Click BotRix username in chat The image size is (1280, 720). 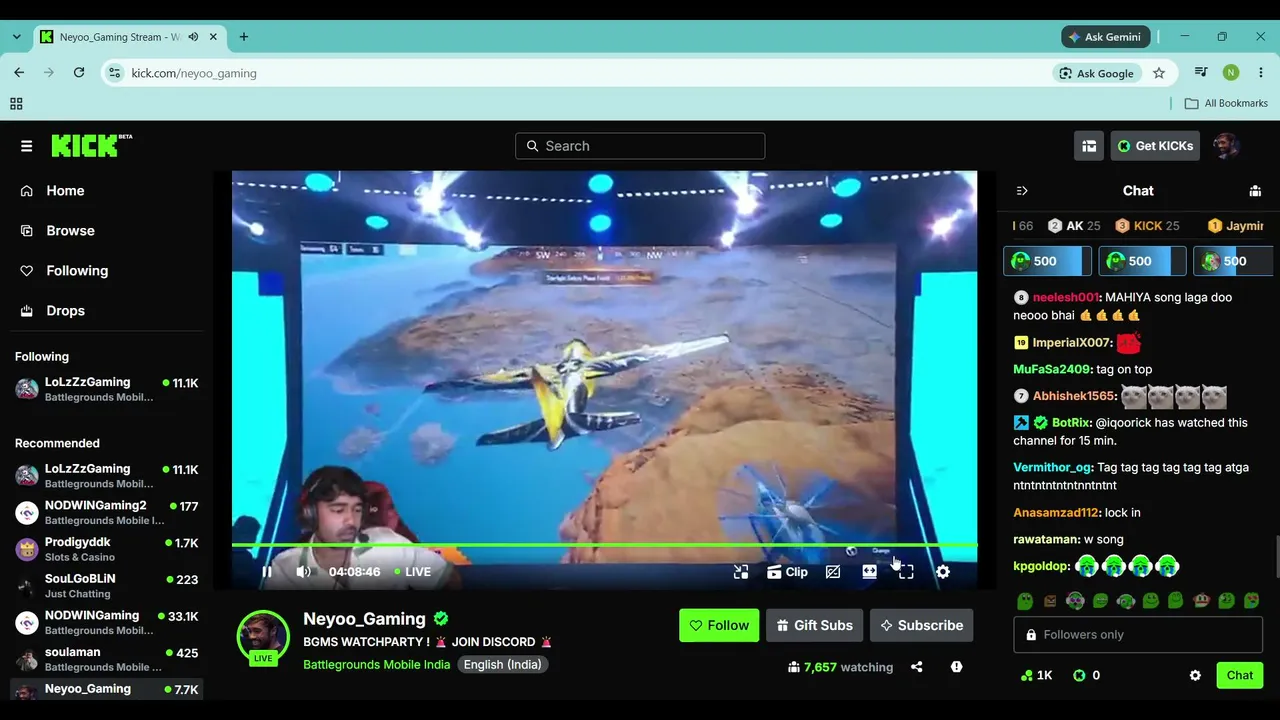(1071, 423)
